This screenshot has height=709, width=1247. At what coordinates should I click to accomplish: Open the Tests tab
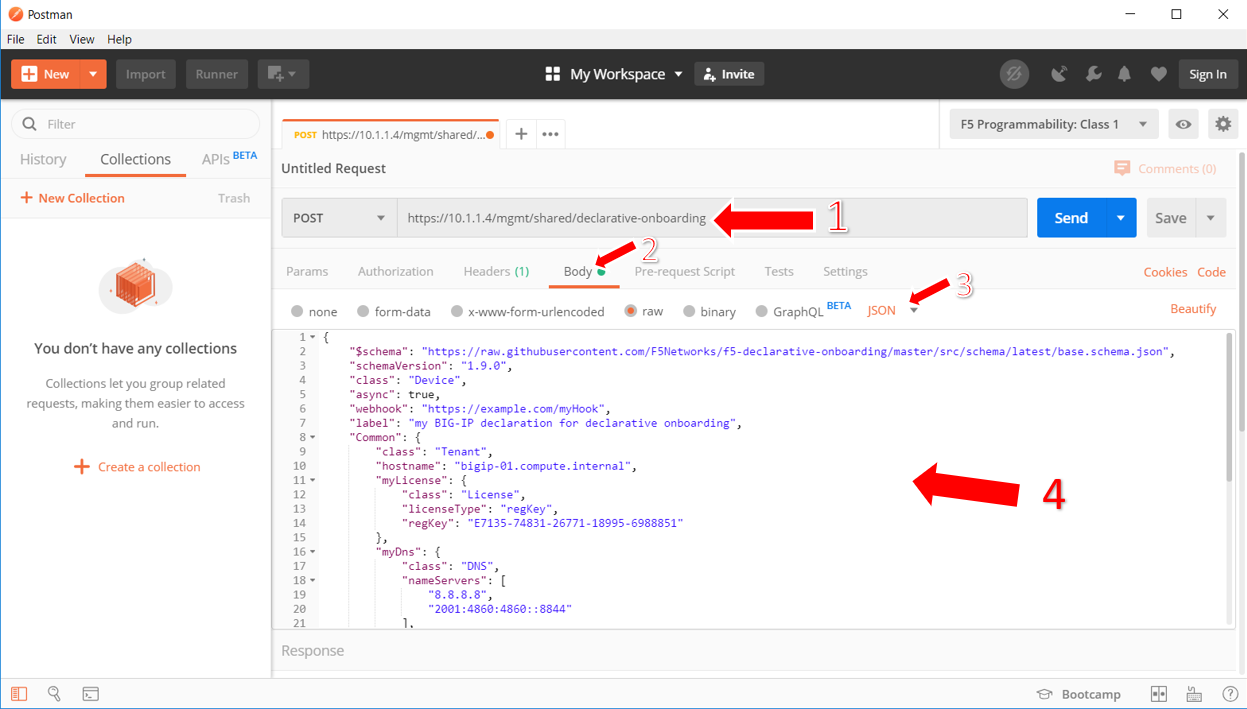pos(779,271)
